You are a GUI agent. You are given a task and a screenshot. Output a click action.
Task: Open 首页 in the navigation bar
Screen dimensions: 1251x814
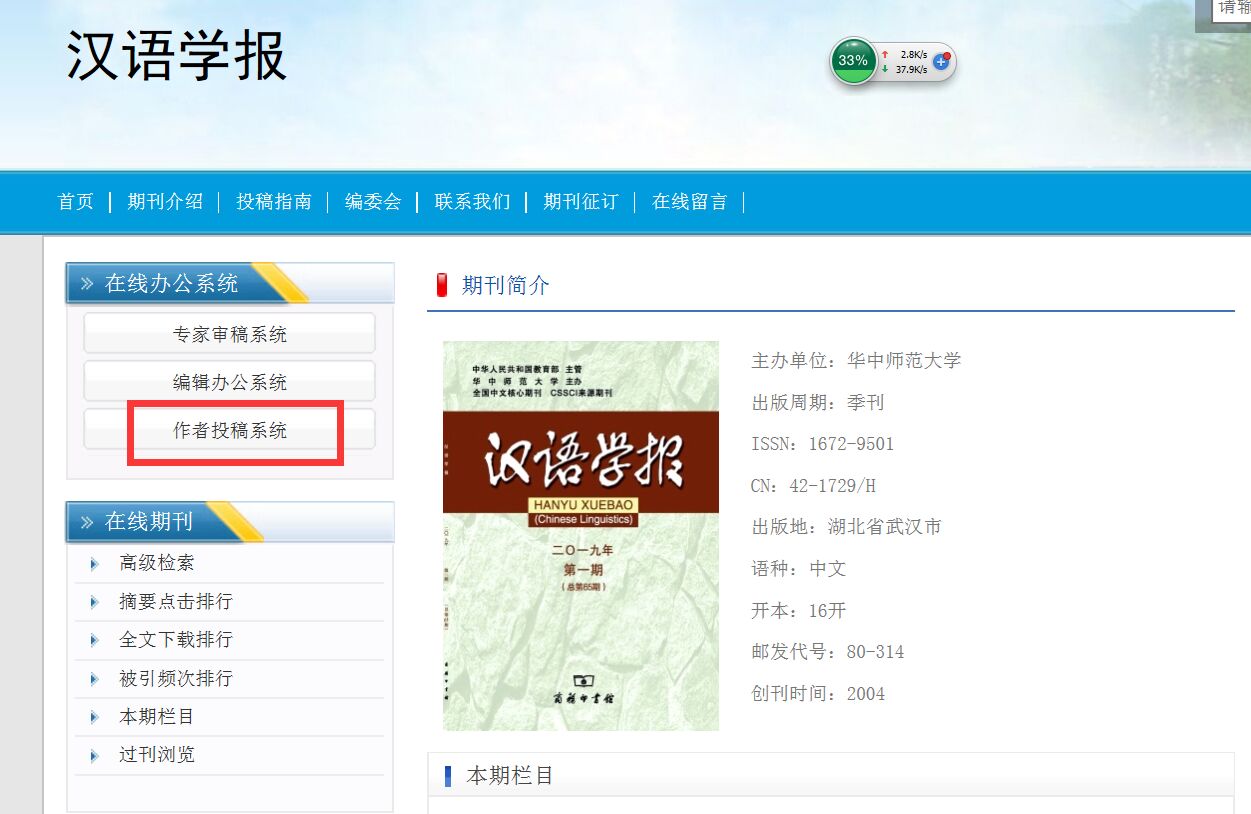[76, 202]
